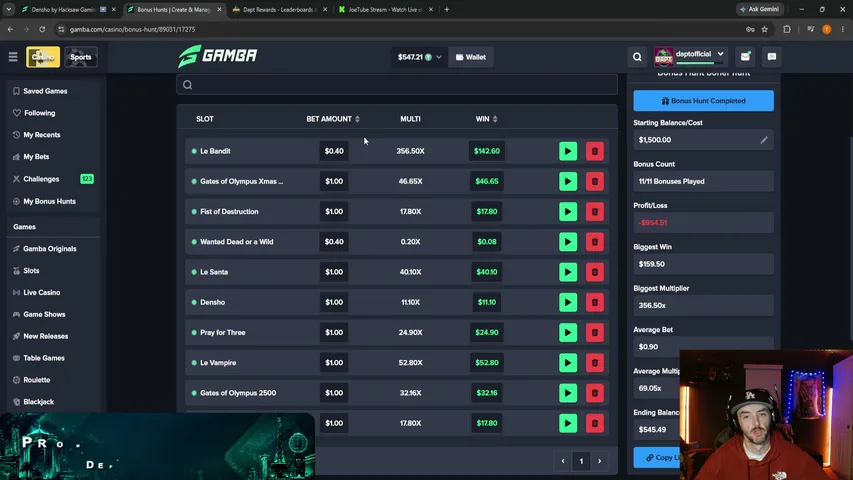This screenshot has height=480, width=853.
Task: Toggle the hamburger sidebar menu
Action: [x=13, y=57]
